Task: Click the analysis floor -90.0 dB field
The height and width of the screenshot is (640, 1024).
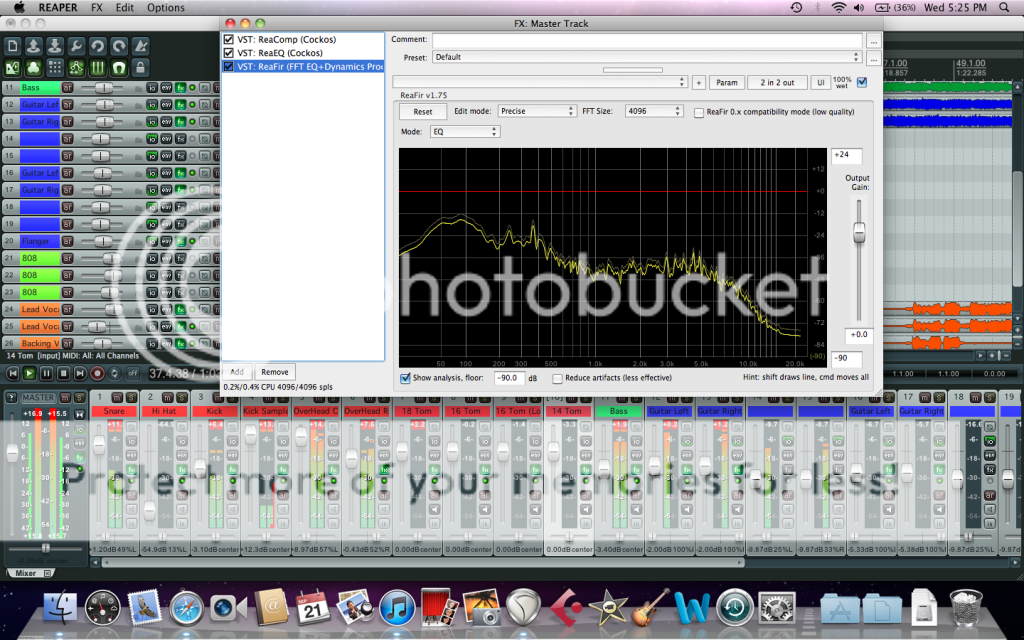Action: [509, 378]
